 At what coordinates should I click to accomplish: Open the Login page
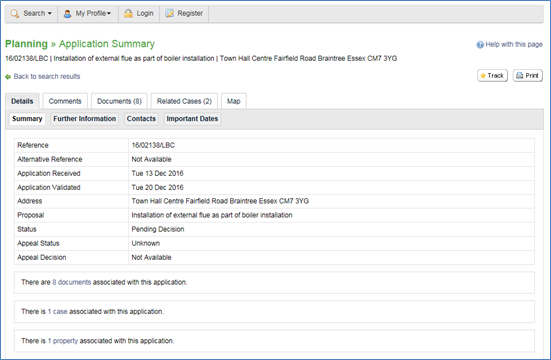click(139, 14)
